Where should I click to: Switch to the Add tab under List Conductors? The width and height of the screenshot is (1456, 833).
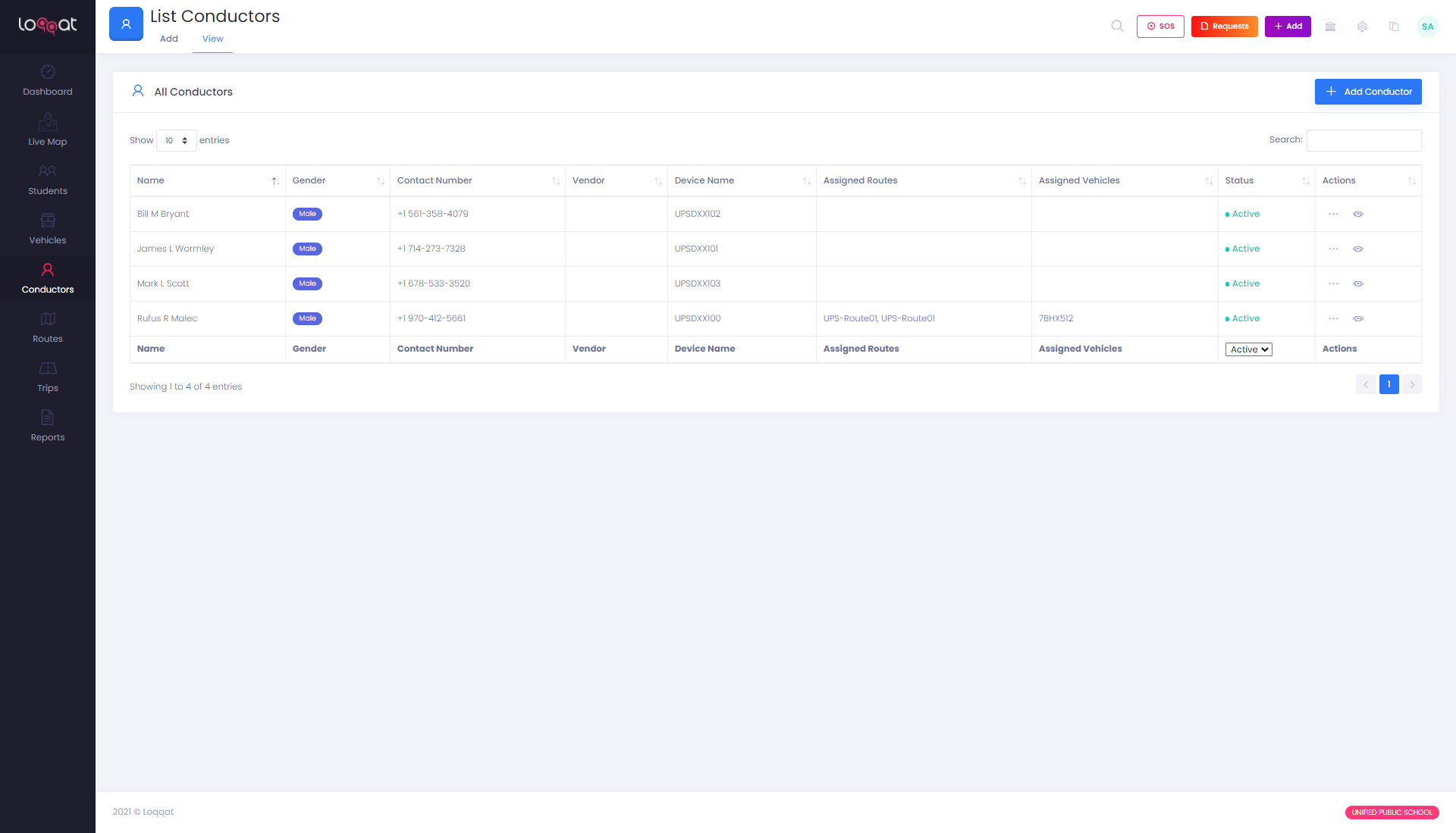(168, 39)
